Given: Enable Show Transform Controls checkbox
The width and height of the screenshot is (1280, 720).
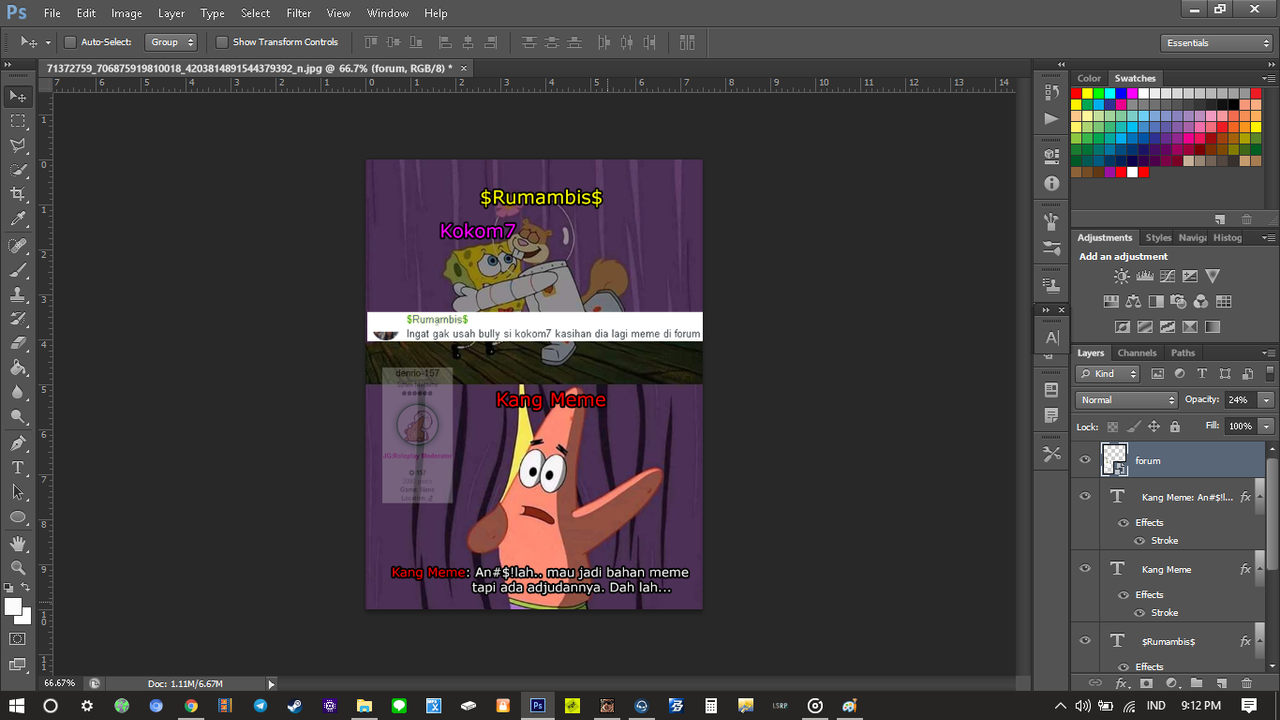Looking at the screenshot, I should click(222, 43).
